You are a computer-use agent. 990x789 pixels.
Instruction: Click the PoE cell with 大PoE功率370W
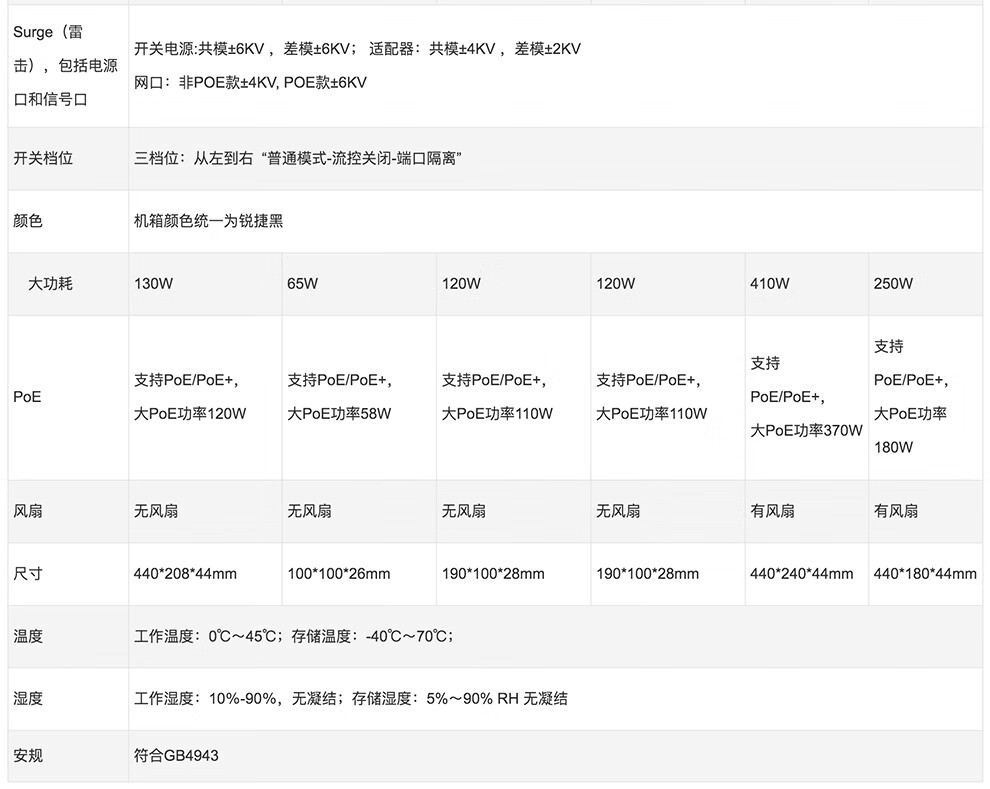pyautogui.click(x=806, y=397)
